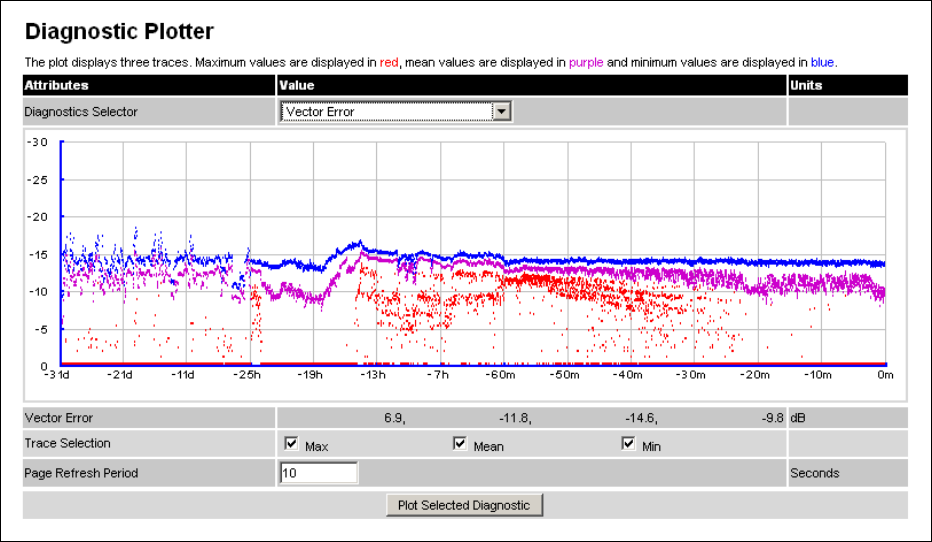Click the word red in description
The image size is (932, 542).
[389, 62]
